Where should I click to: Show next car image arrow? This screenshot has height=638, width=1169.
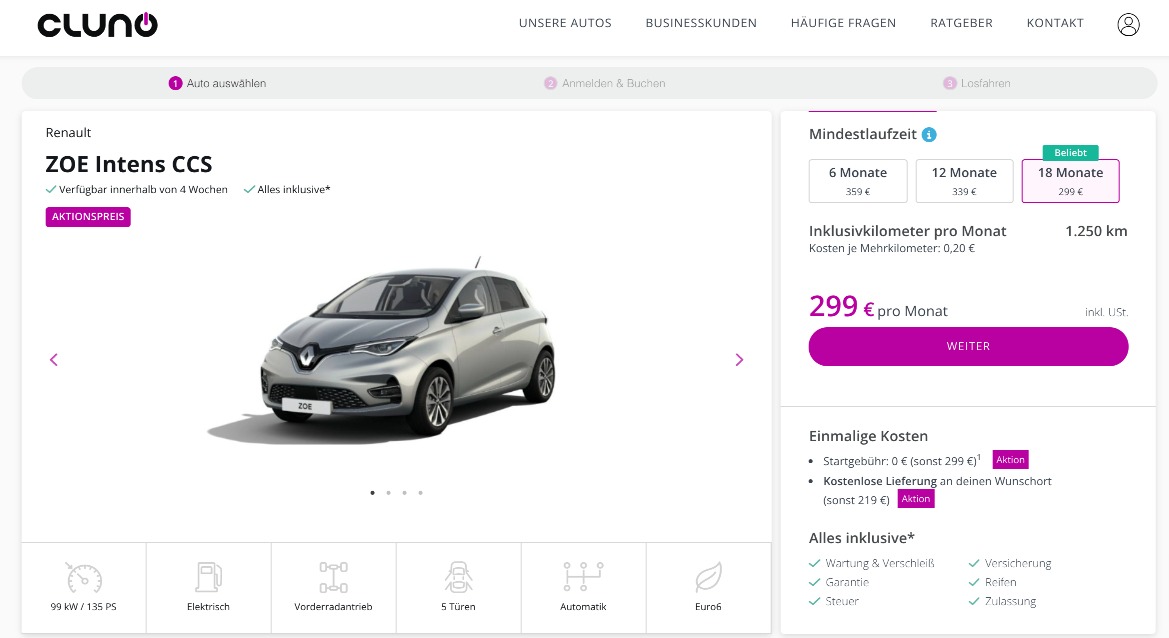739,360
